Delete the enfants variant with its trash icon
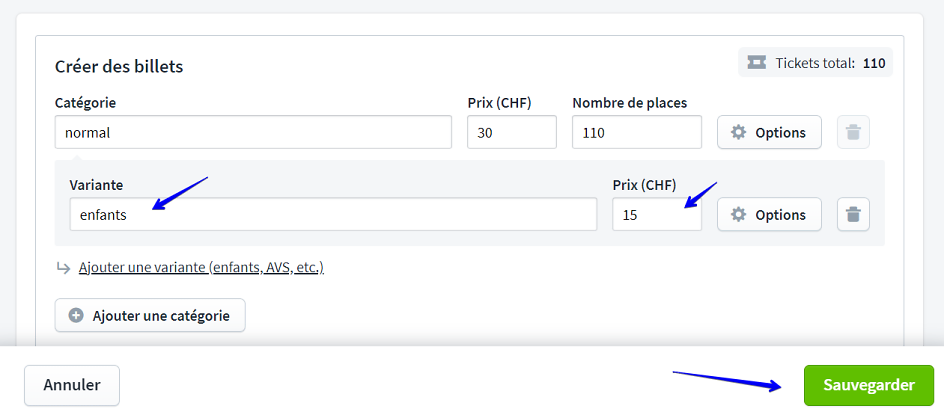944x412 pixels. 853,214
